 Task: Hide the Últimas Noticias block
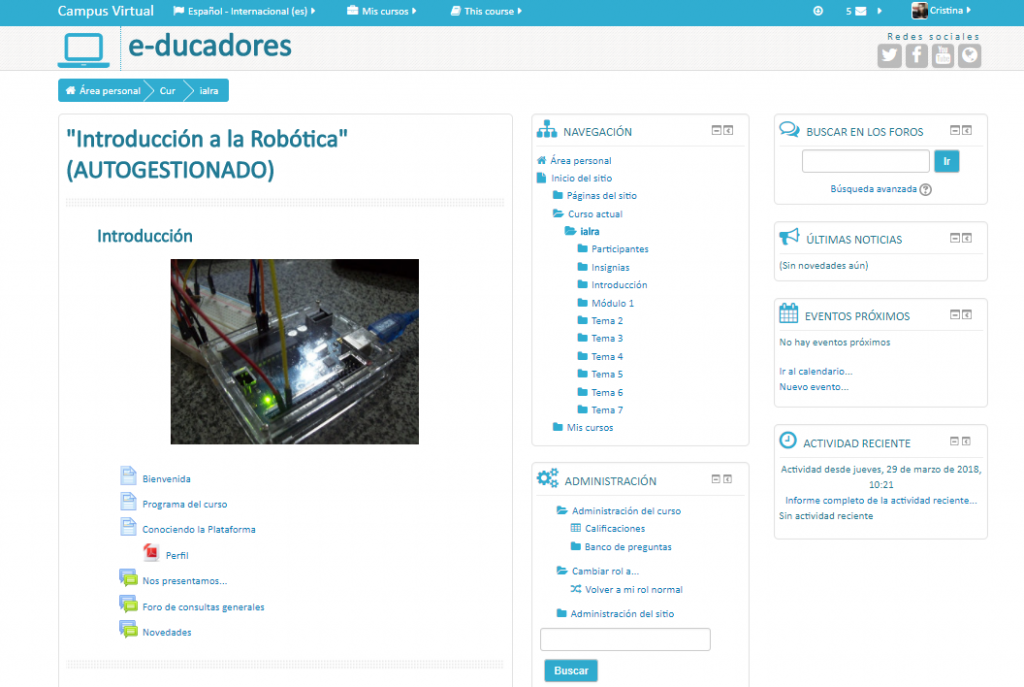[955, 238]
